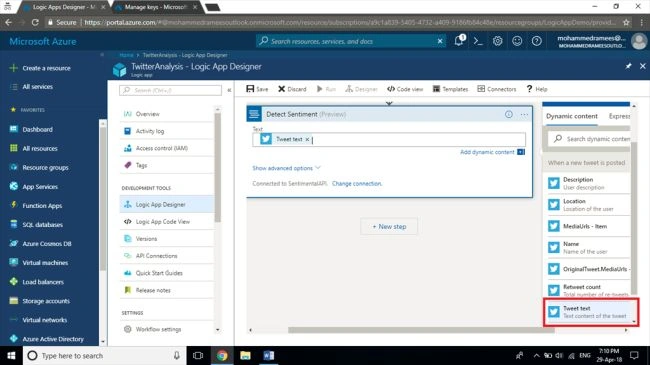The image size is (650, 365).
Task: Click the Save toolbar button
Action: (257, 89)
